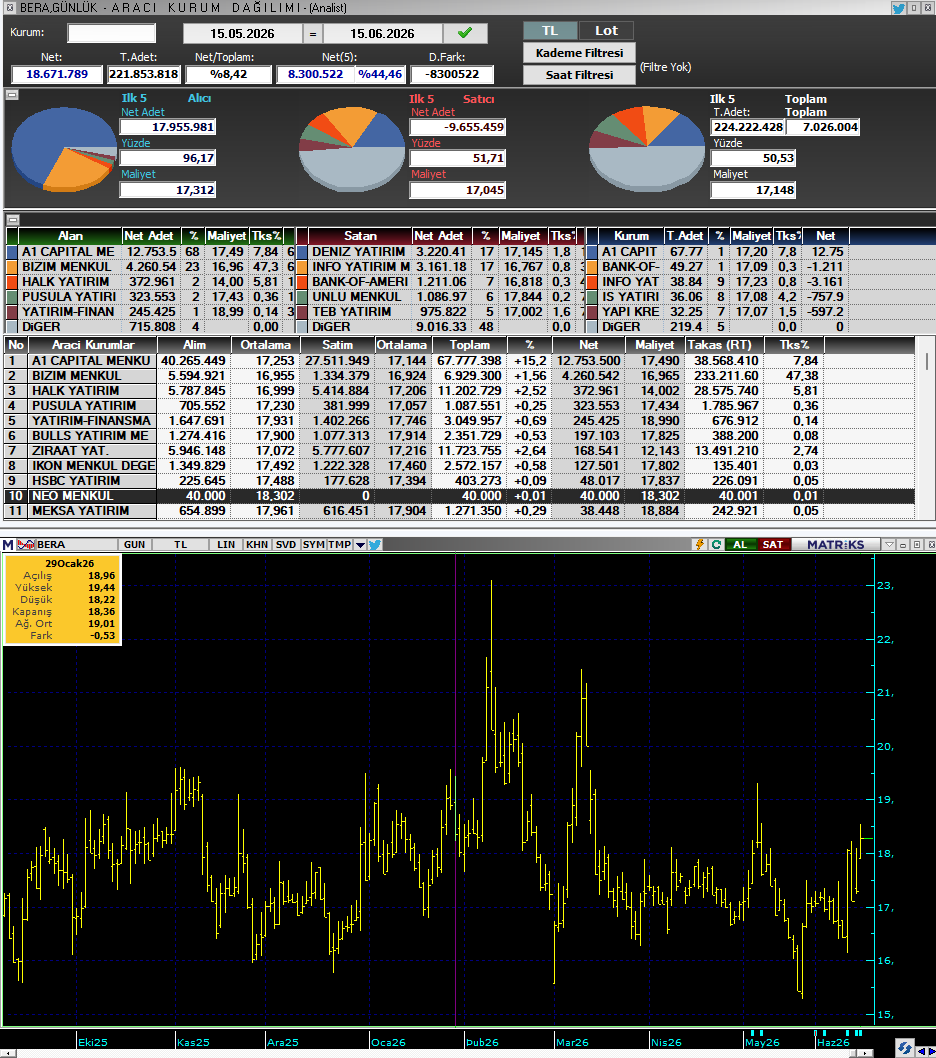Viewport: 936px width, 1058px height.
Task: Open the triangle menu right of MATRIKS logo
Action: [889, 545]
